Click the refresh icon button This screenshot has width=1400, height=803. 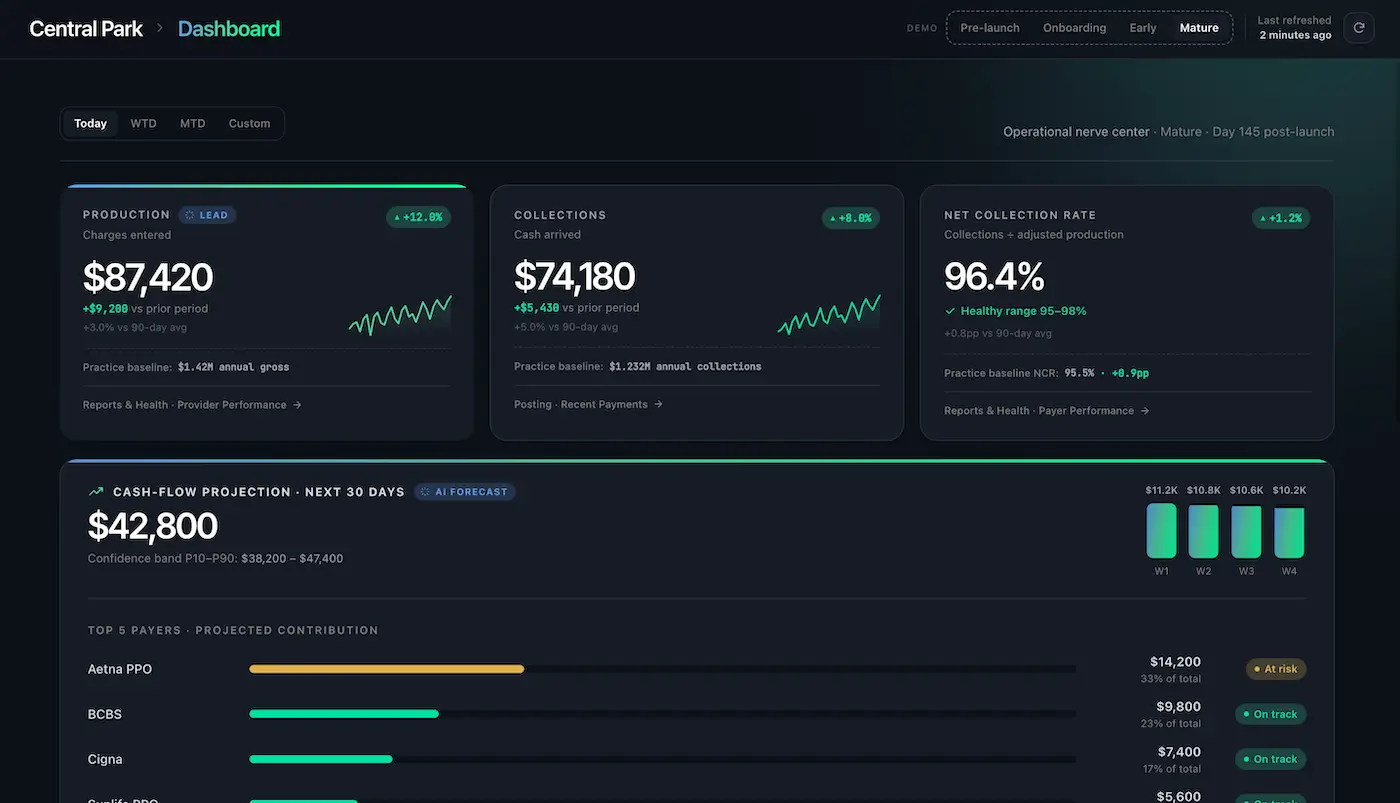click(x=1358, y=28)
